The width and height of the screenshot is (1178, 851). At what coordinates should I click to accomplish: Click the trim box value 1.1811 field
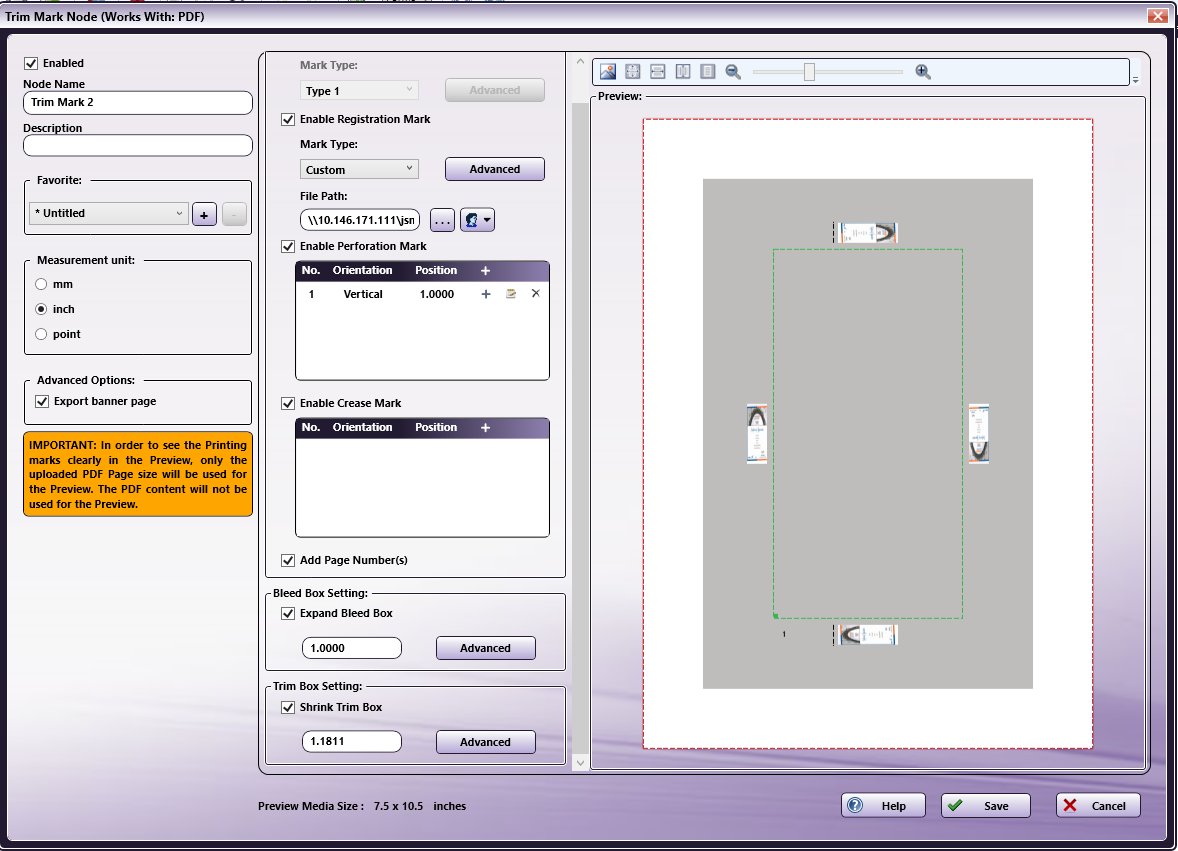pos(352,741)
